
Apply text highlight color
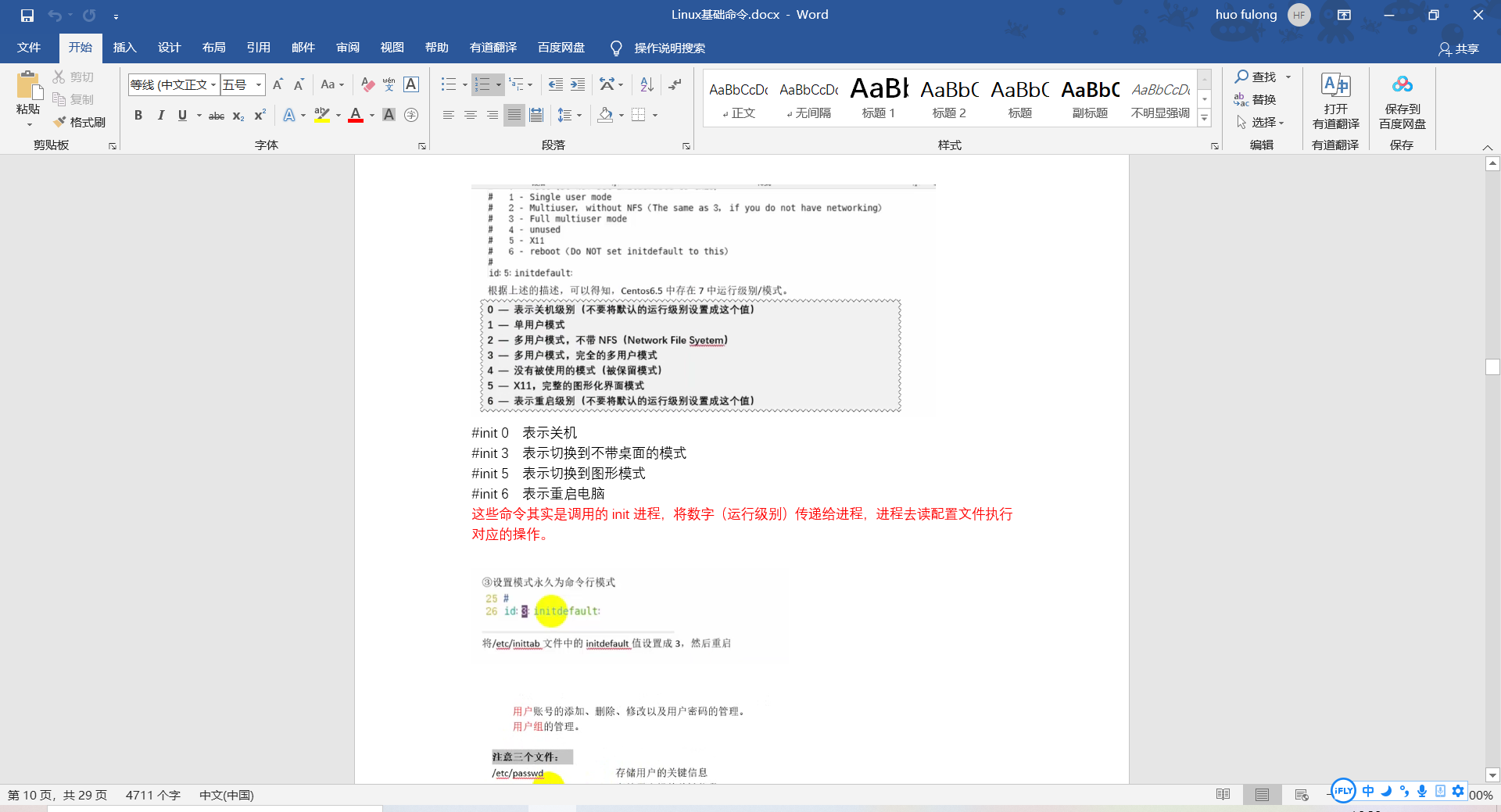click(x=321, y=115)
